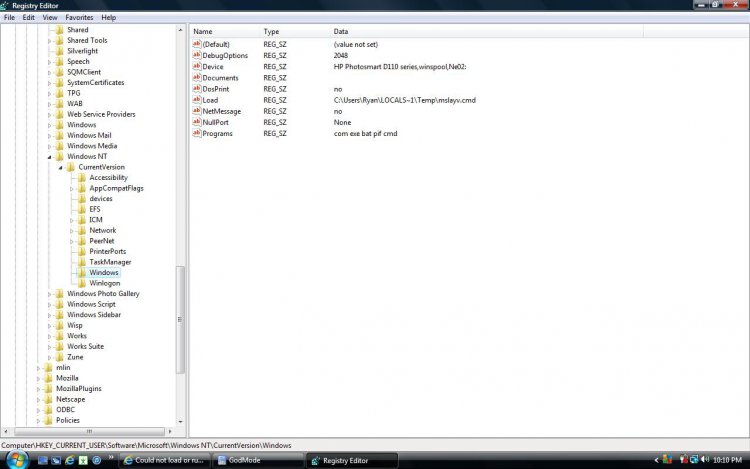
Task: Click the volume icon in system tray
Action: pos(705,459)
